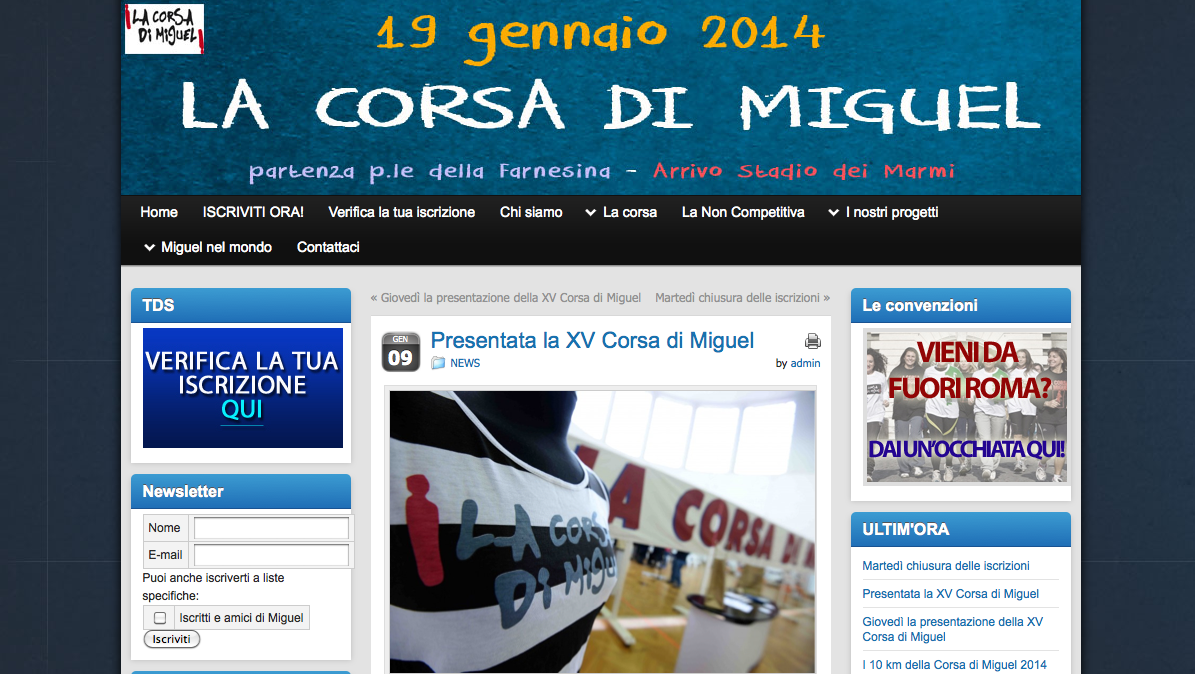Open the NEWS category link
Viewport: 1195px width, 674px height.
[x=465, y=363]
